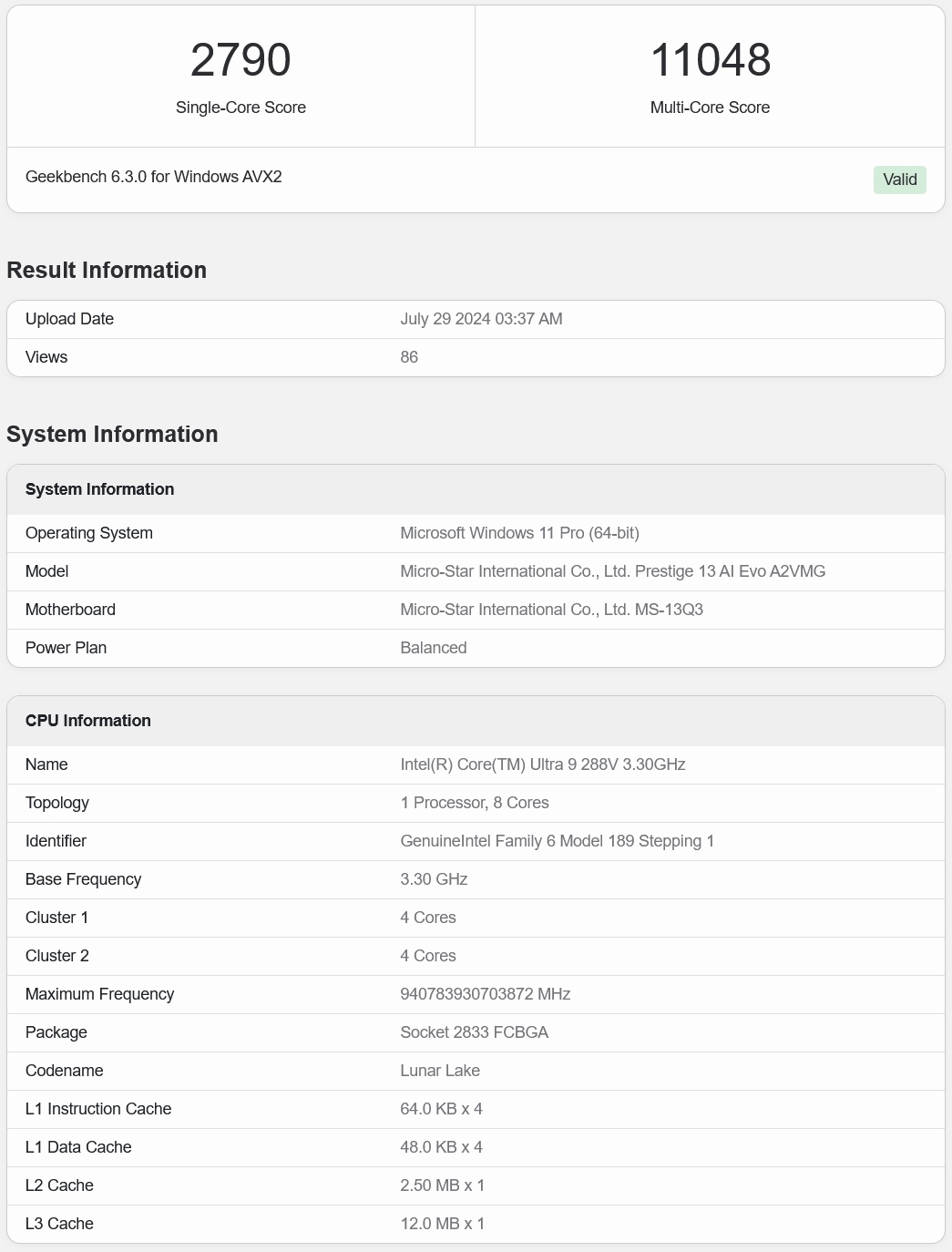
Task: Click the System Information table header
Action: (100, 489)
